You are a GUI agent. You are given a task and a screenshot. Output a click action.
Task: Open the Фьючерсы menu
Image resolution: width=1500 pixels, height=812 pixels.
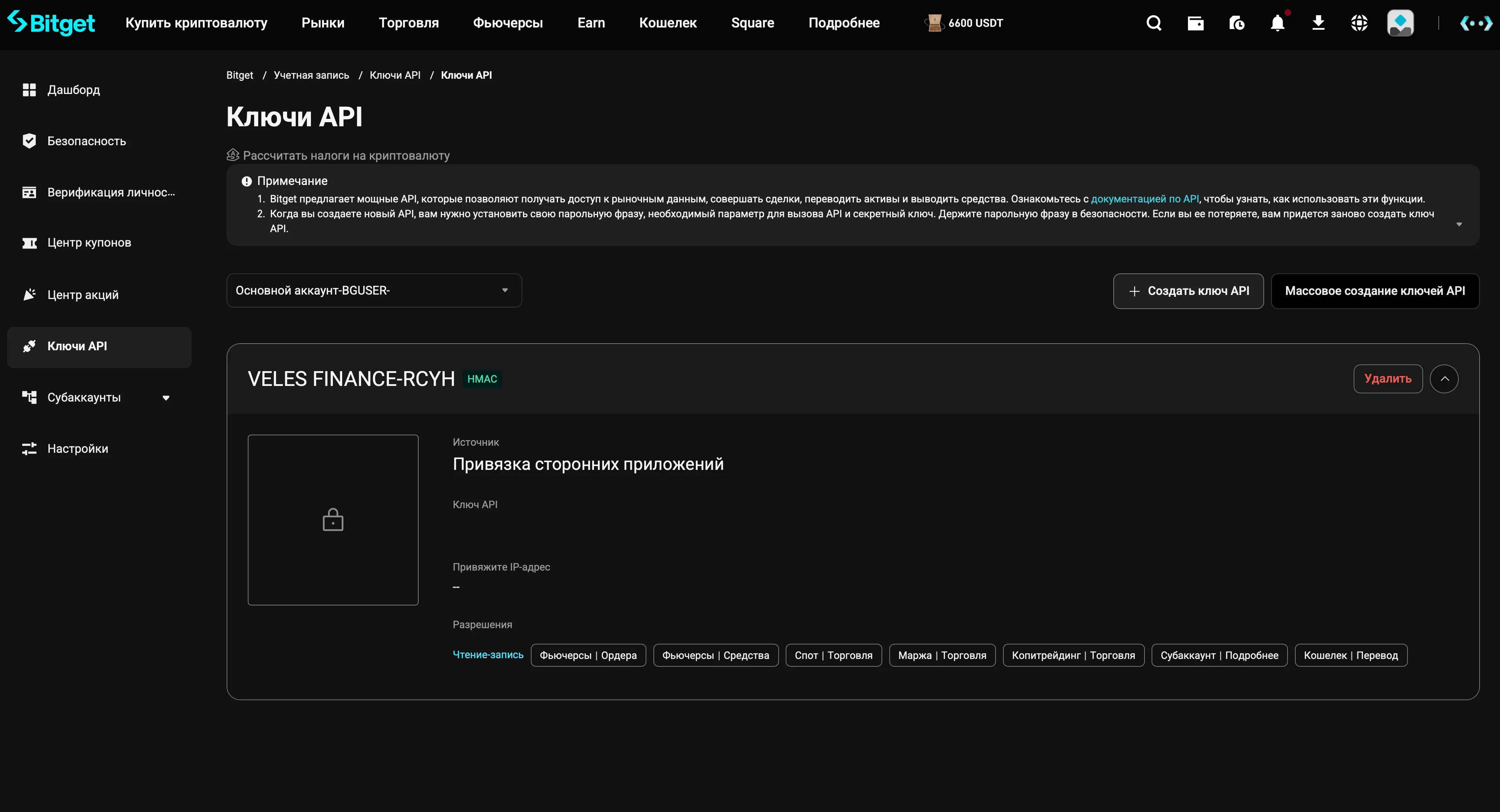point(507,23)
